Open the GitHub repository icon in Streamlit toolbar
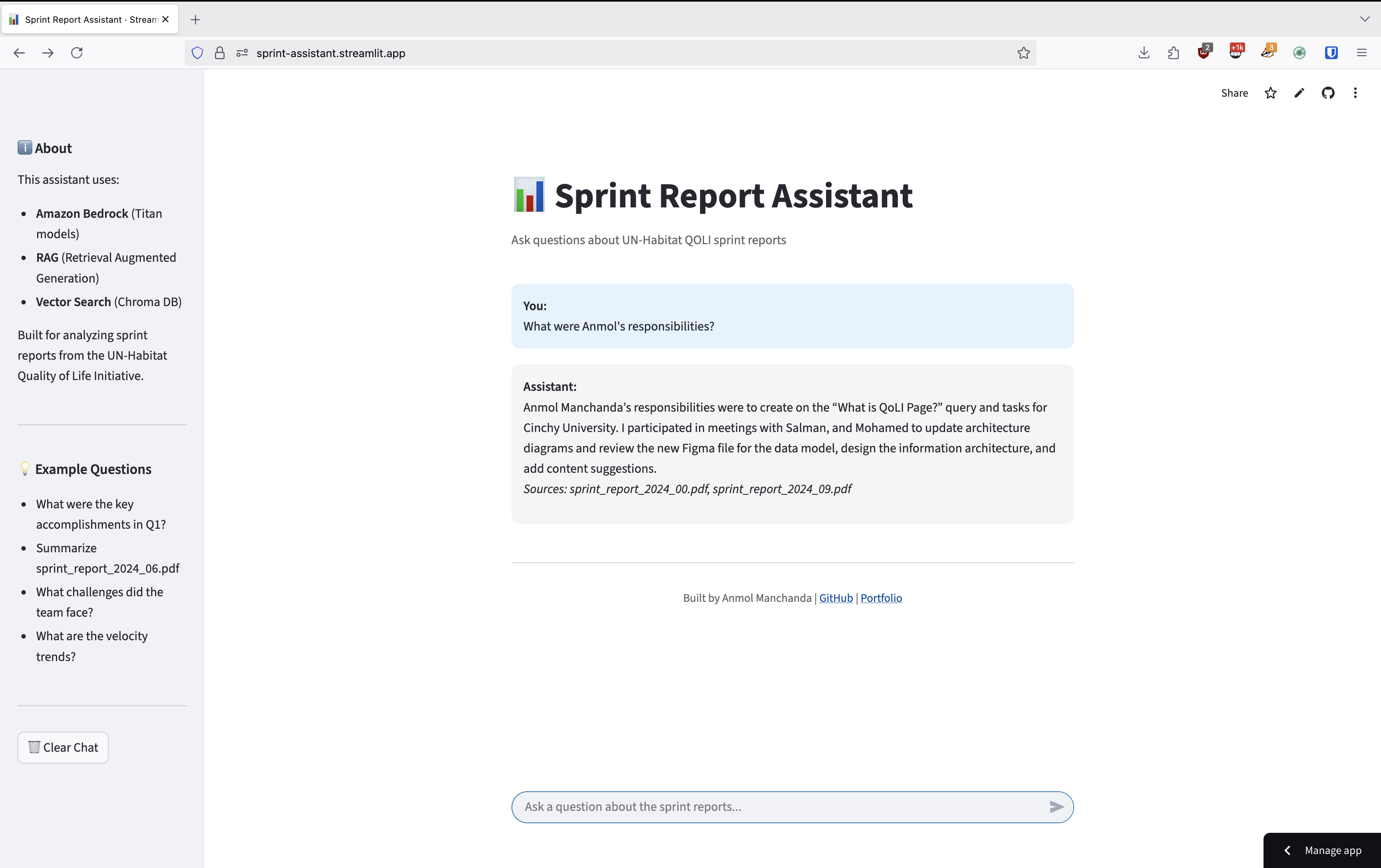Image resolution: width=1381 pixels, height=868 pixels. (x=1328, y=93)
